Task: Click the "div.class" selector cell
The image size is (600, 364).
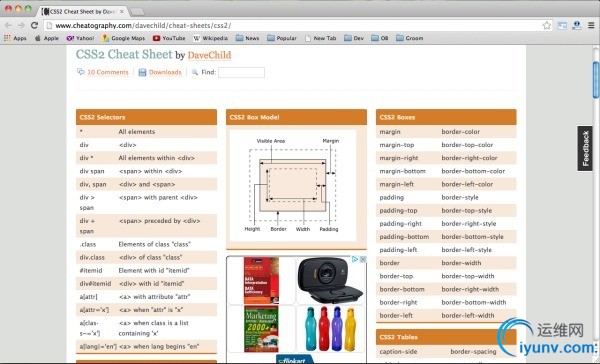Action: pos(92,257)
